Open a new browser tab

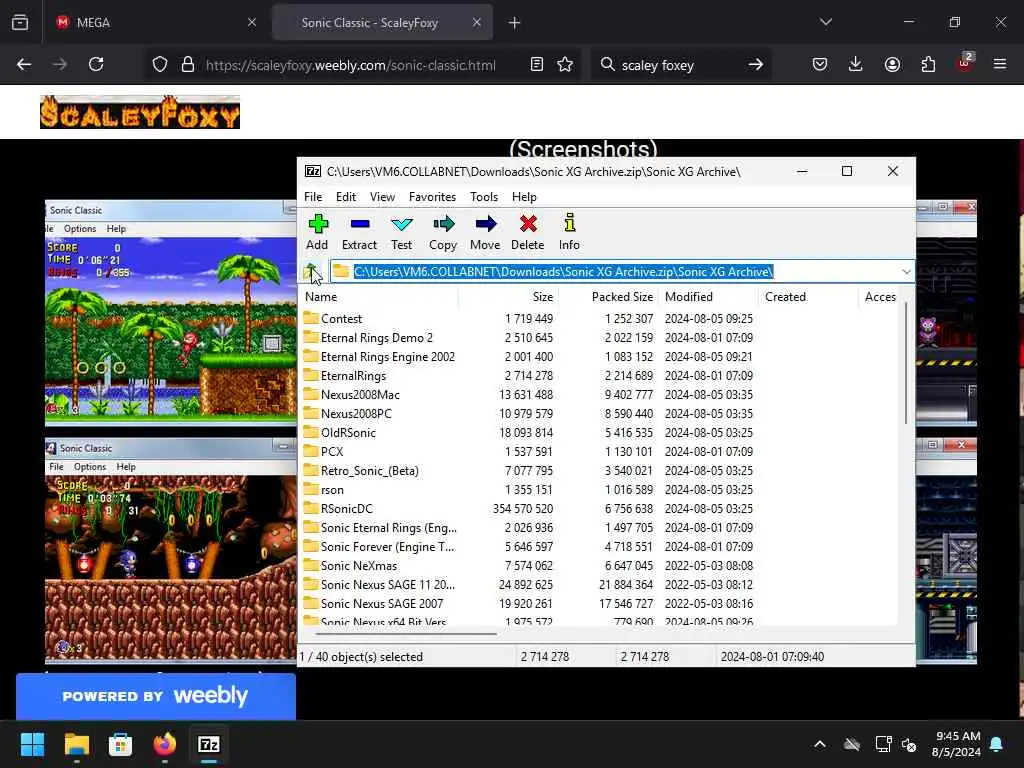tap(515, 23)
